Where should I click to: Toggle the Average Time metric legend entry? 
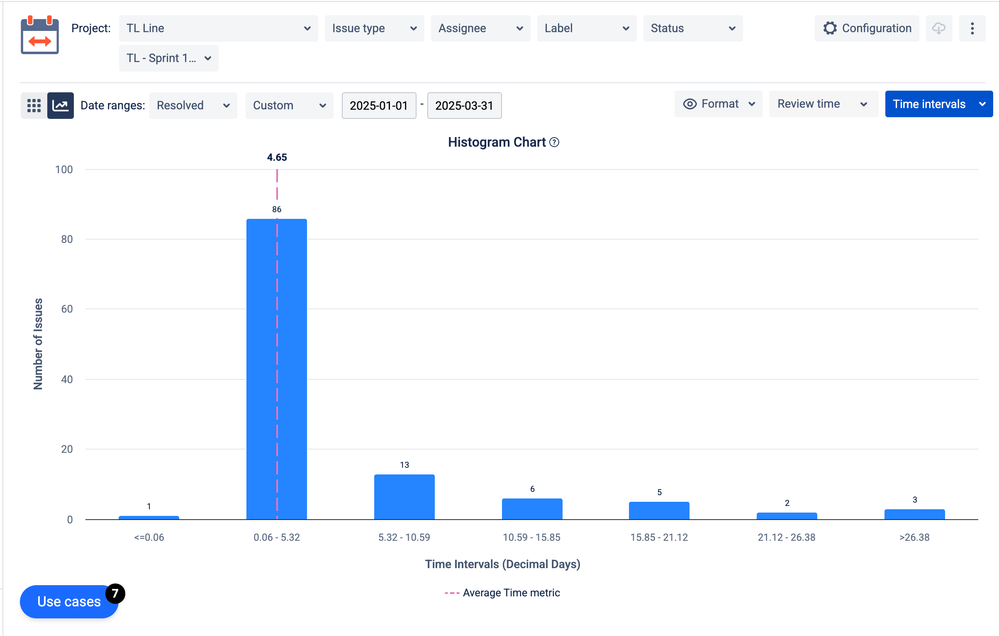502,593
